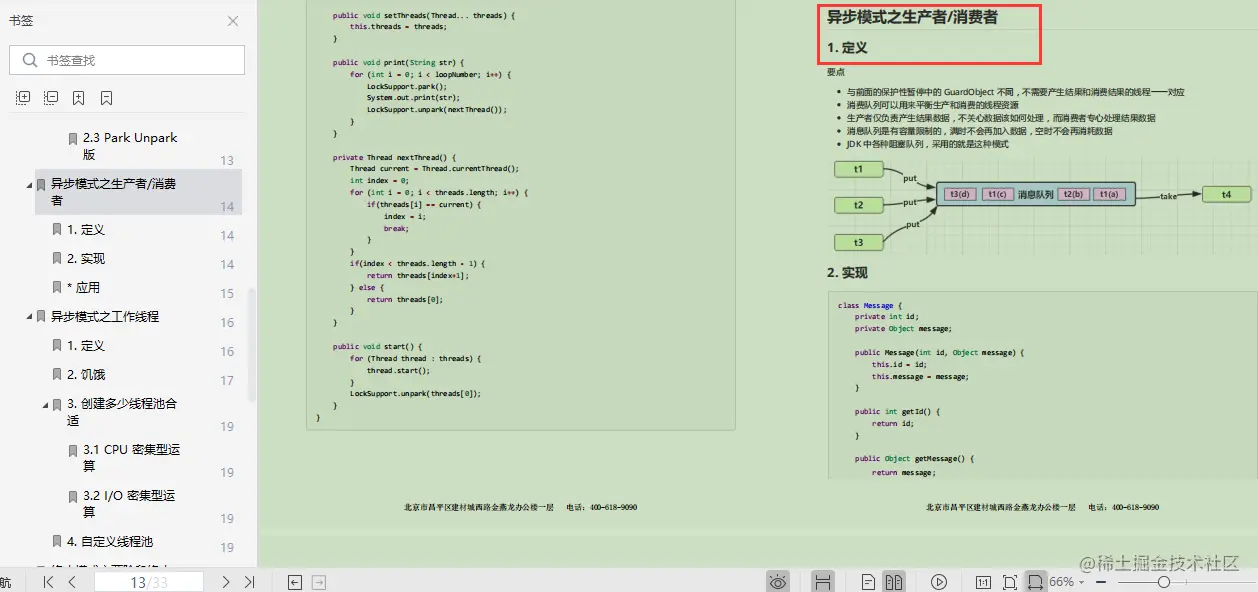Collapse all bookmarks icon
The image size is (1258, 592).
51,98
